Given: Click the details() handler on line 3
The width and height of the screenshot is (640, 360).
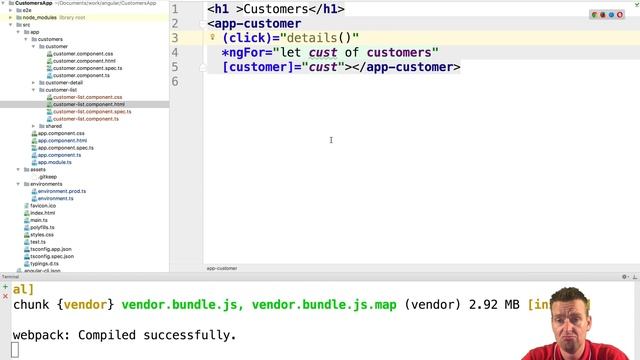Looking at the screenshot, I should [x=319, y=38].
